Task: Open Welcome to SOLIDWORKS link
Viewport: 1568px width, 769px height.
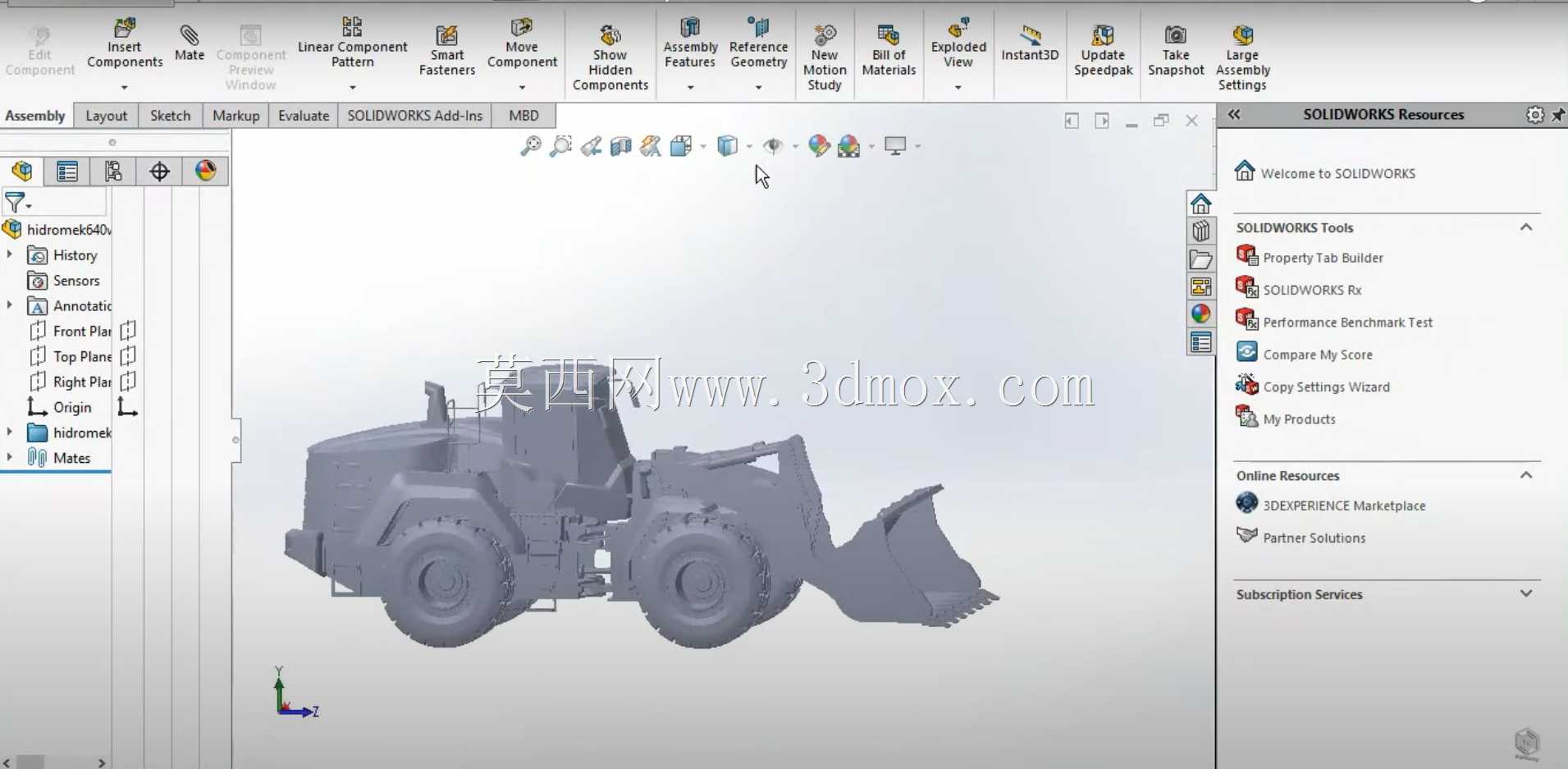Action: pyautogui.click(x=1337, y=173)
